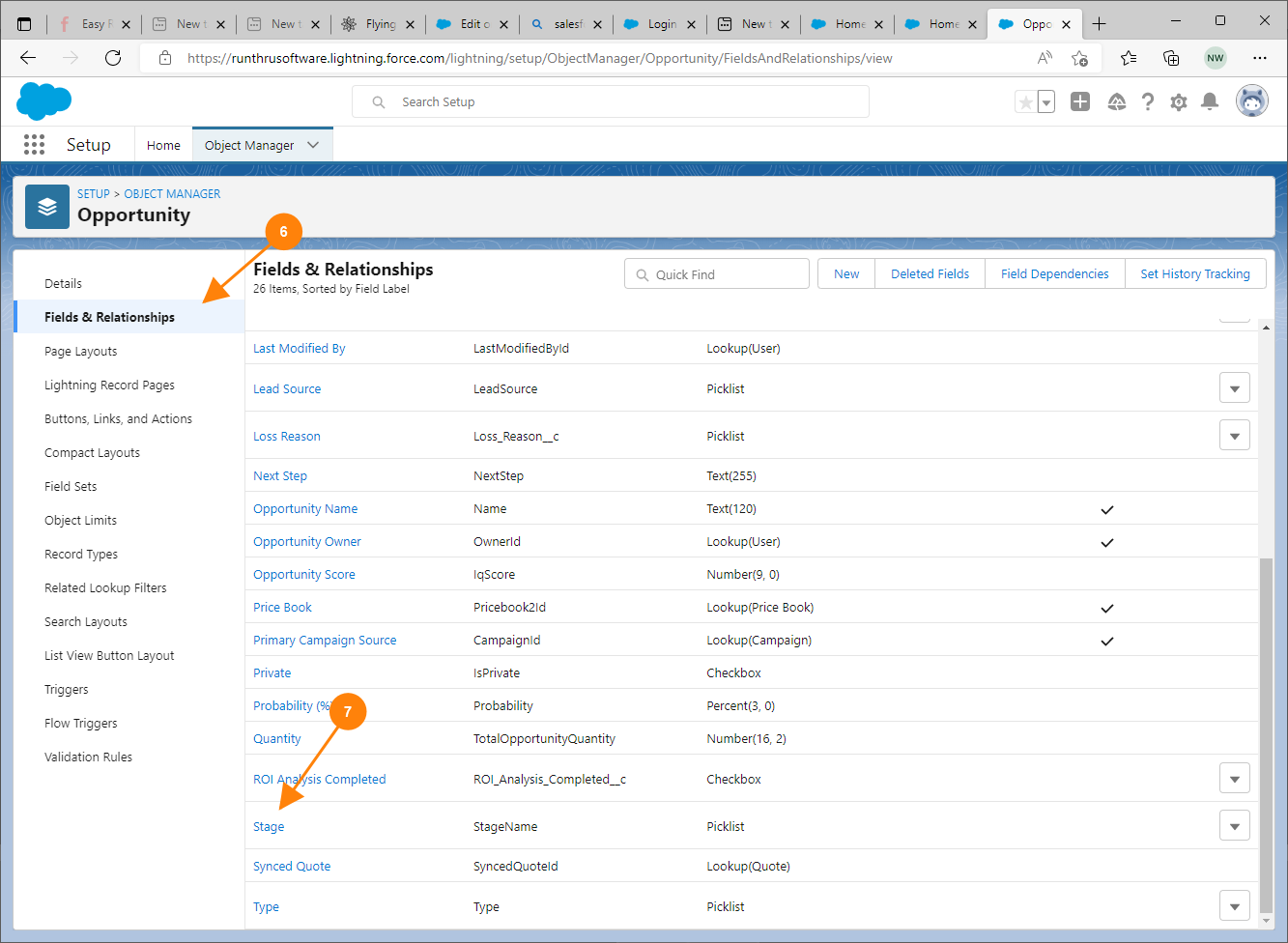The image size is (1288, 943).
Task: Open the Stage field link
Action: (x=269, y=827)
